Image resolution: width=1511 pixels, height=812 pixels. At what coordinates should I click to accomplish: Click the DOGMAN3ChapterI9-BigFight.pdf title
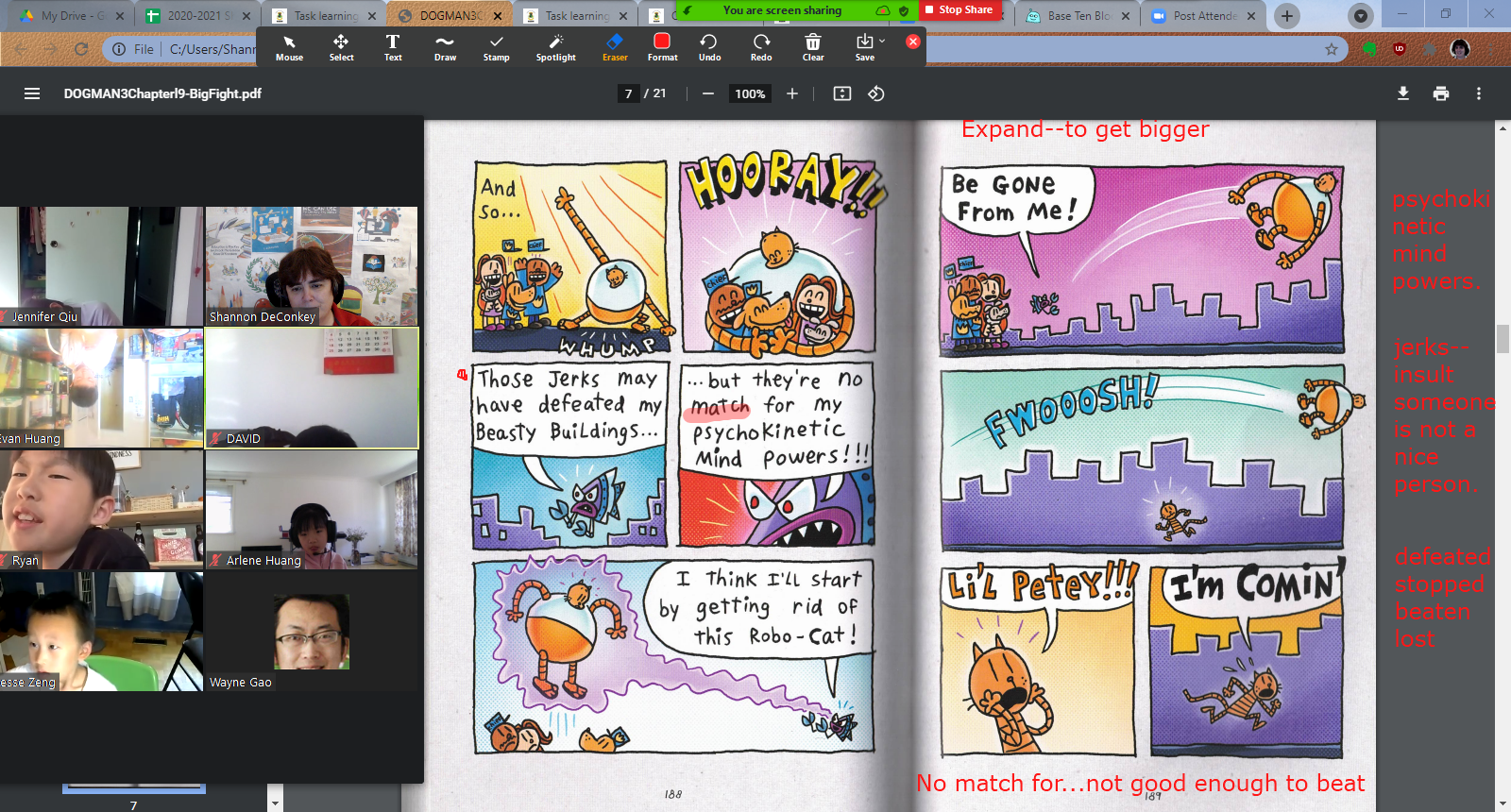click(162, 93)
